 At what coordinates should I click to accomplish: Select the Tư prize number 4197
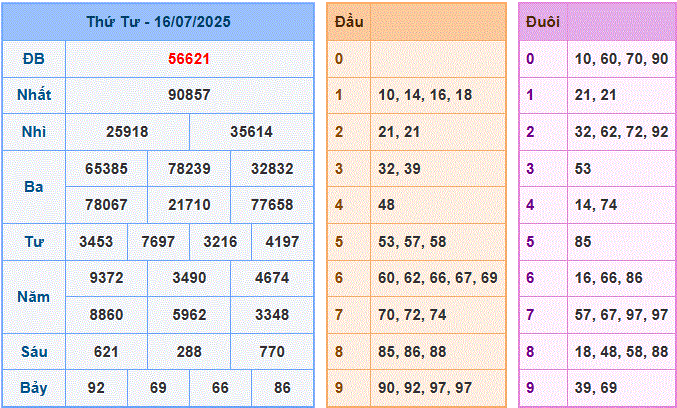(282, 242)
